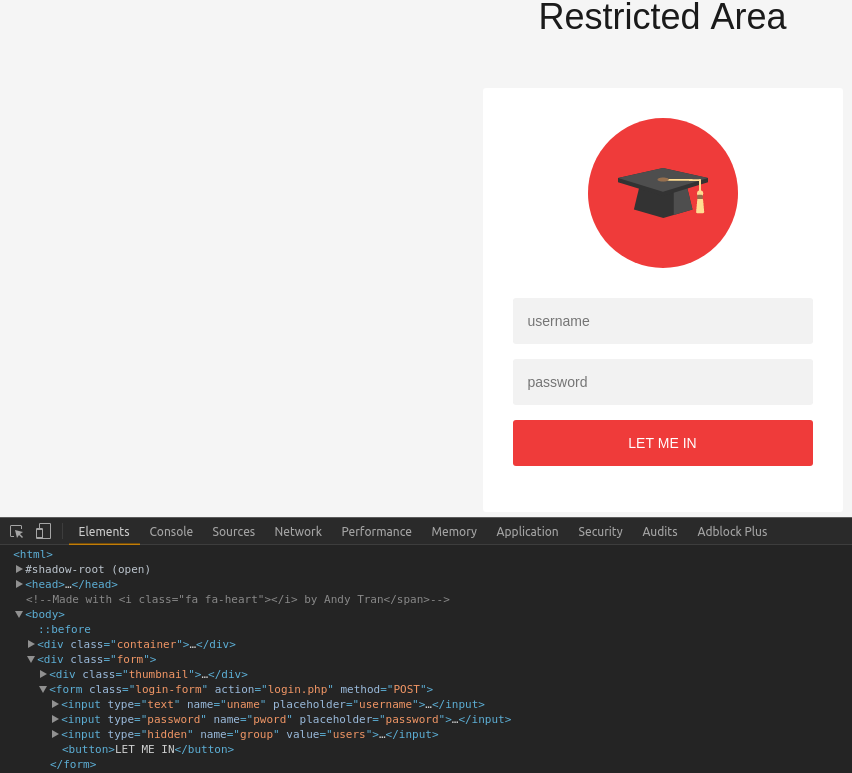This screenshot has height=773, width=852.
Task: Select the ::before pseudo-element line
Action: tap(65, 629)
